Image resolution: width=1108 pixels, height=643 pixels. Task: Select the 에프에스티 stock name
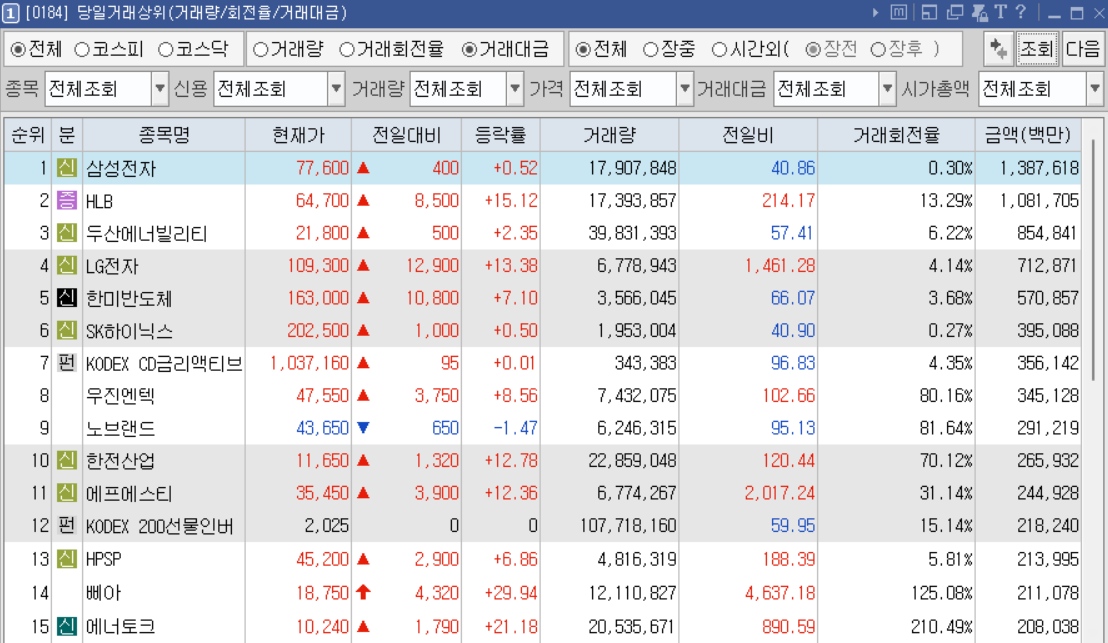(129, 494)
